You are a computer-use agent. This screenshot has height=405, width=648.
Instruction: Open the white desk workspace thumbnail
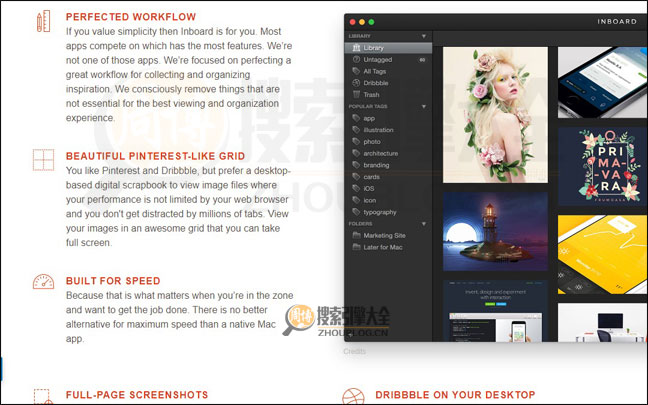point(603,322)
